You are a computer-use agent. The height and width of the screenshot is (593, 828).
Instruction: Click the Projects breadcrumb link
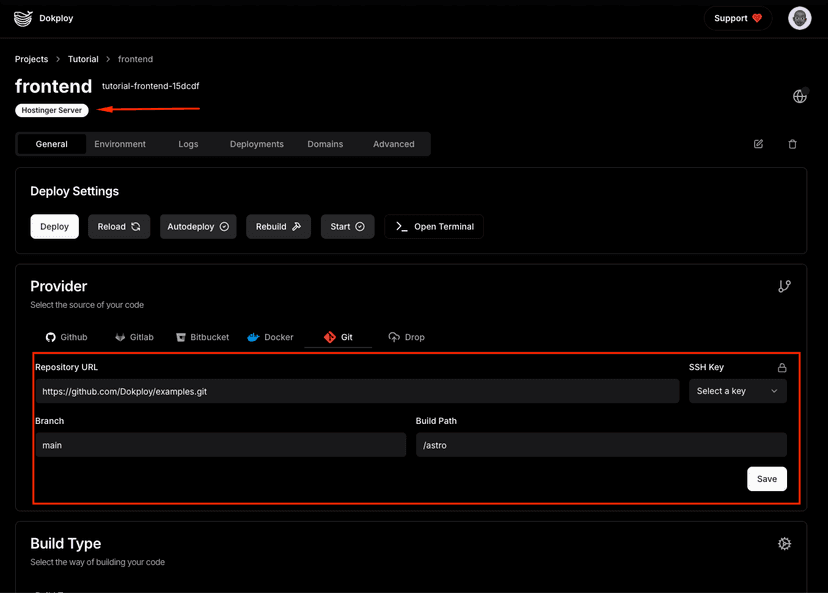coord(31,59)
